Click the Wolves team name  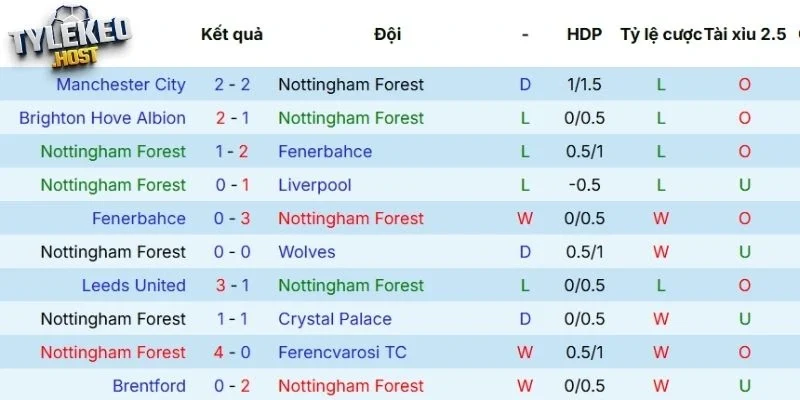tap(307, 252)
